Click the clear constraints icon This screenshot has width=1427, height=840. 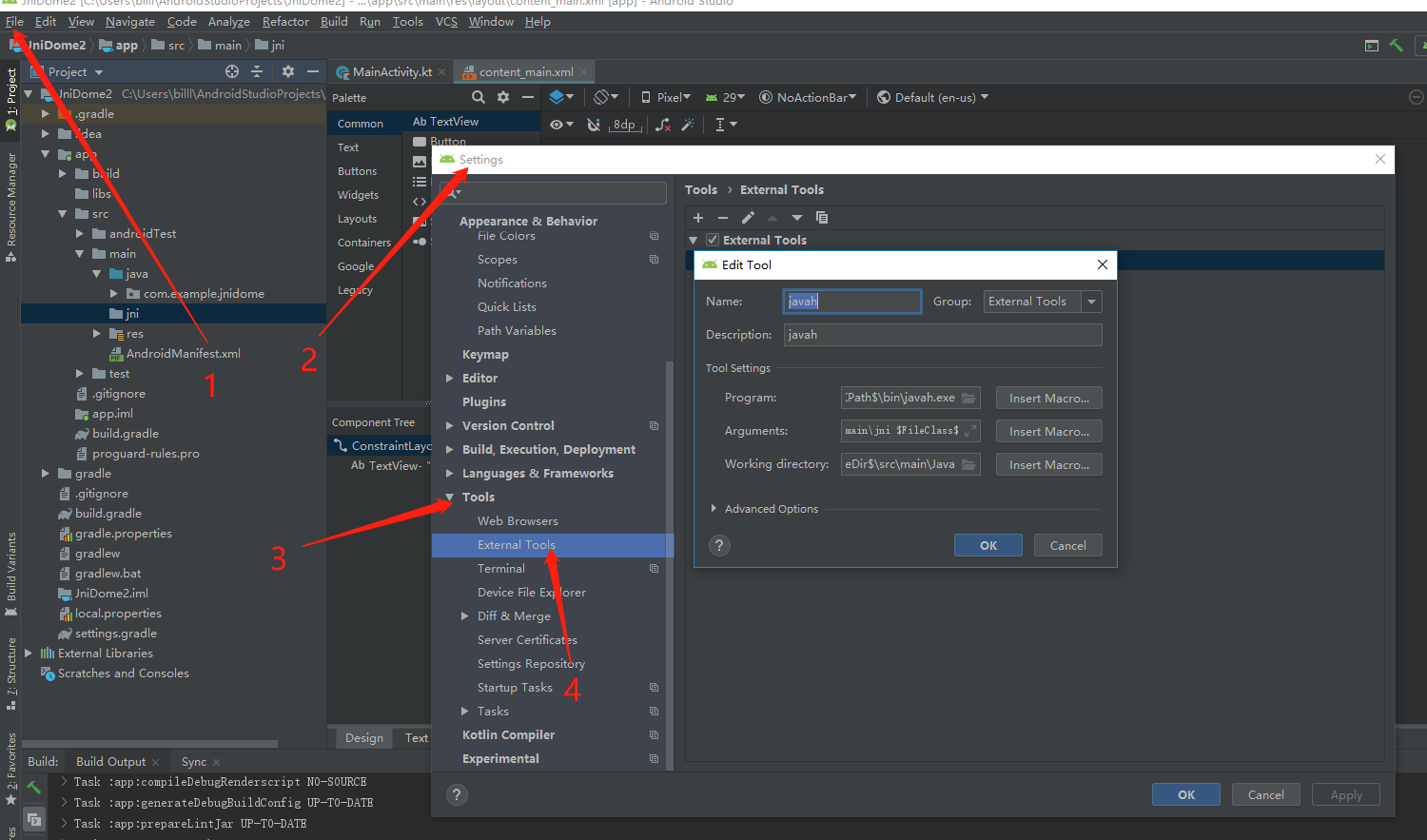point(663,125)
